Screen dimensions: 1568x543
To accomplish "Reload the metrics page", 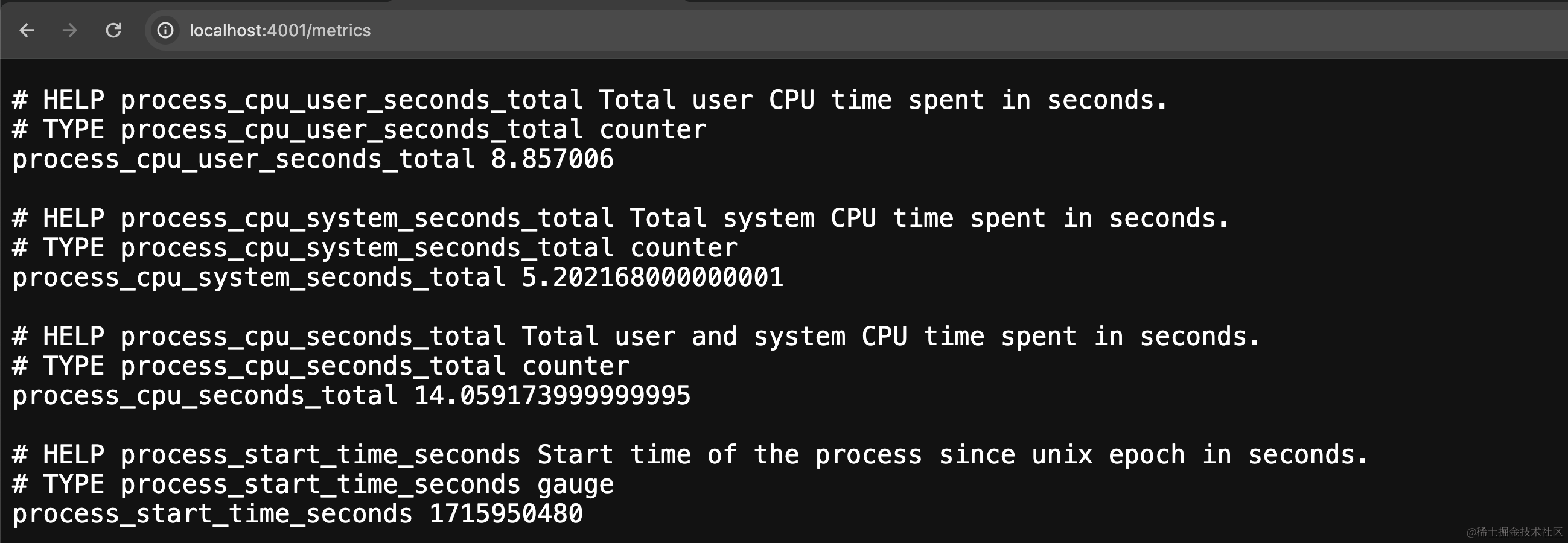I will (114, 30).
